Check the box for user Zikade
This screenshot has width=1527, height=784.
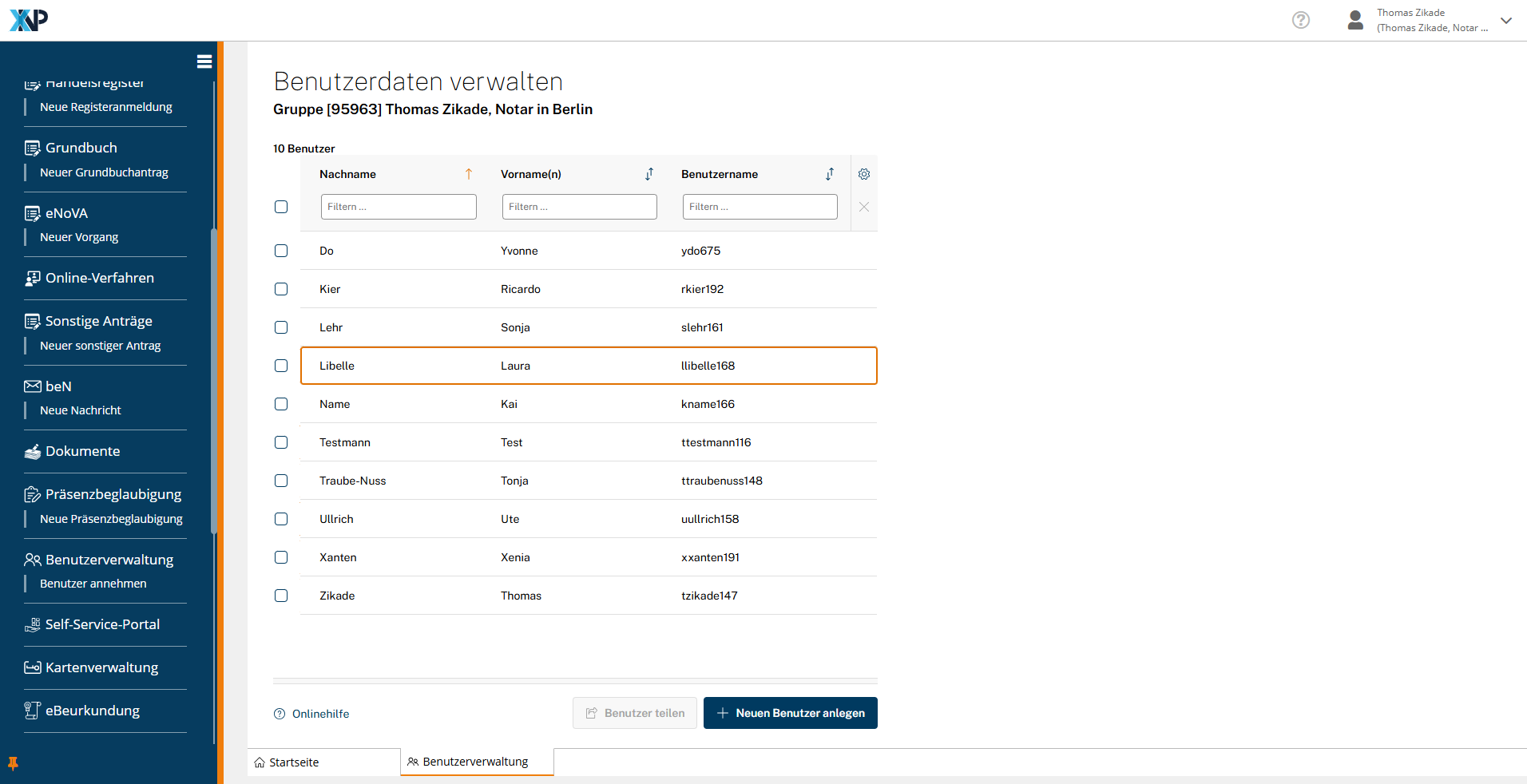(281, 596)
